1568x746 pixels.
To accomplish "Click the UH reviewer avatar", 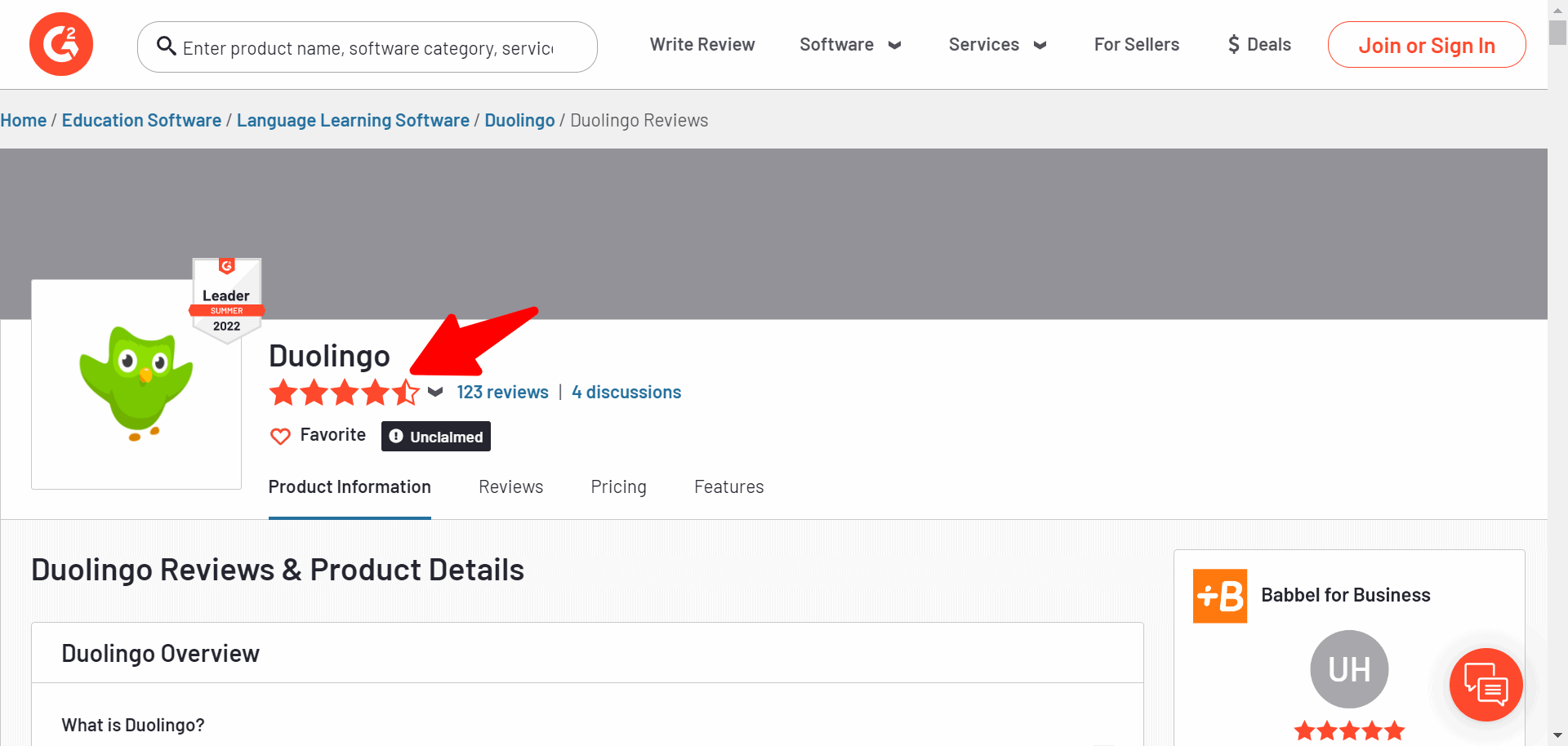I will (1348, 669).
